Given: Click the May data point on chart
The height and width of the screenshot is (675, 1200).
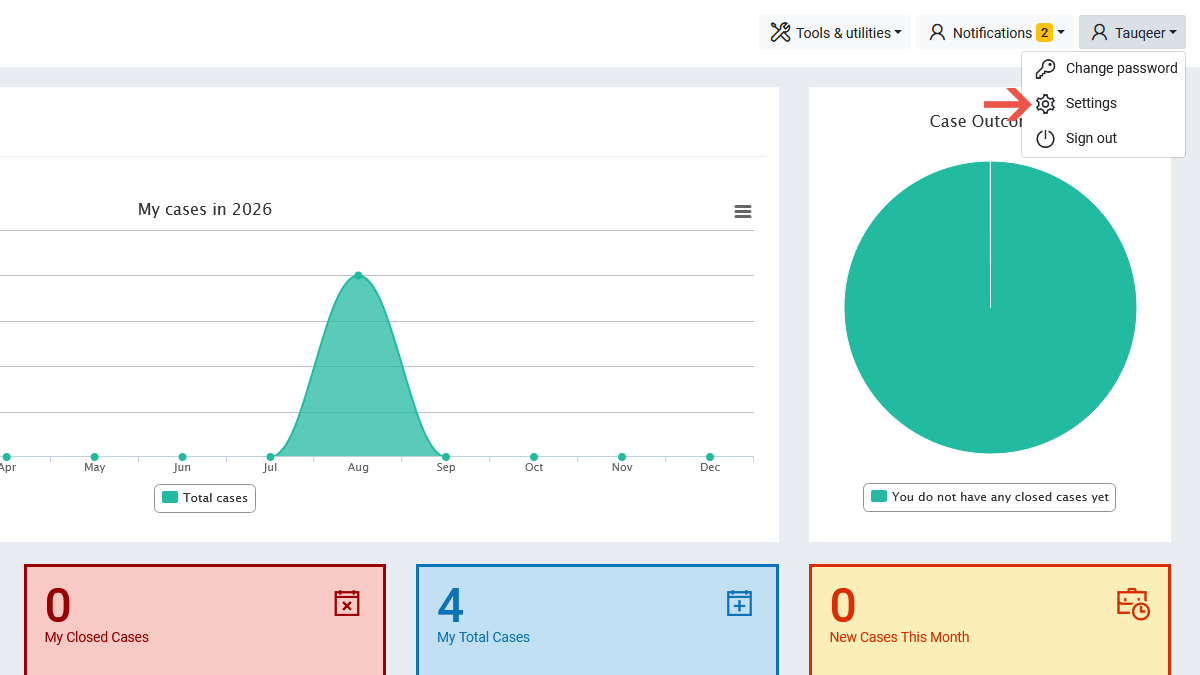Looking at the screenshot, I should click(x=94, y=457).
